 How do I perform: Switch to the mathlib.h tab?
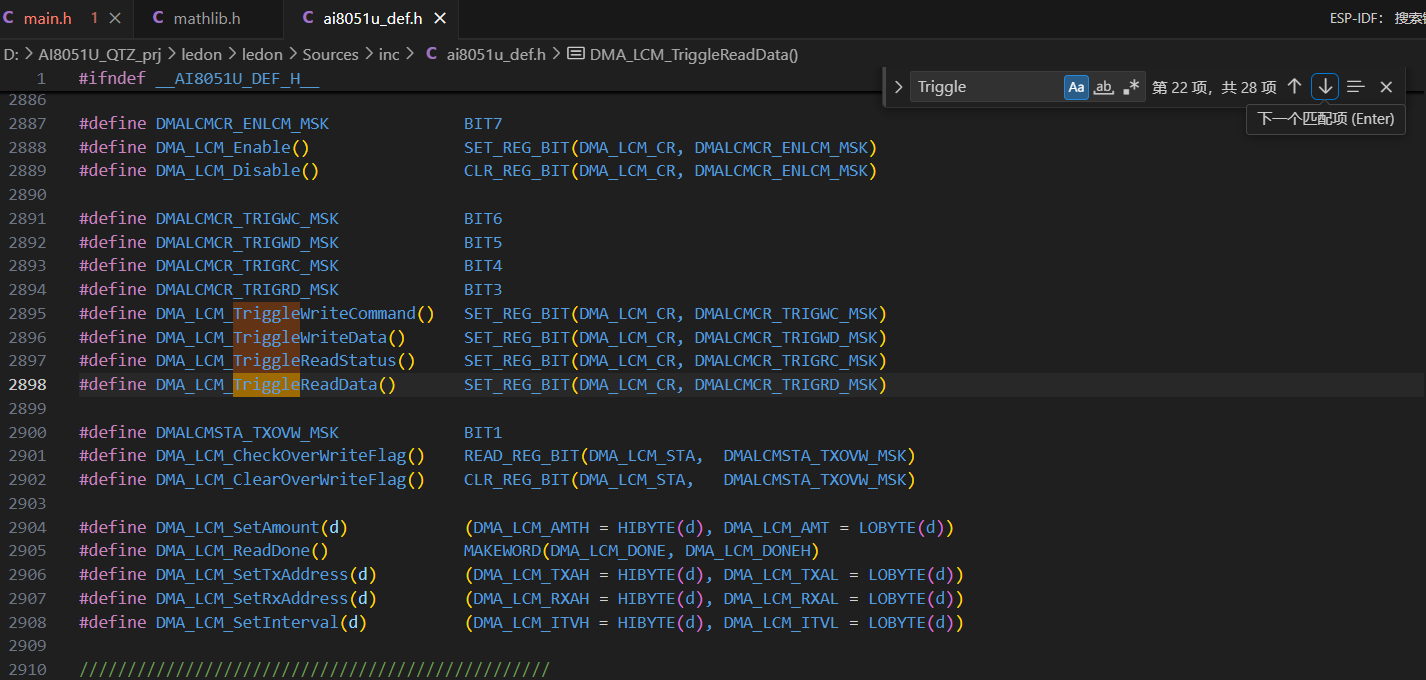[x=206, y=18]
